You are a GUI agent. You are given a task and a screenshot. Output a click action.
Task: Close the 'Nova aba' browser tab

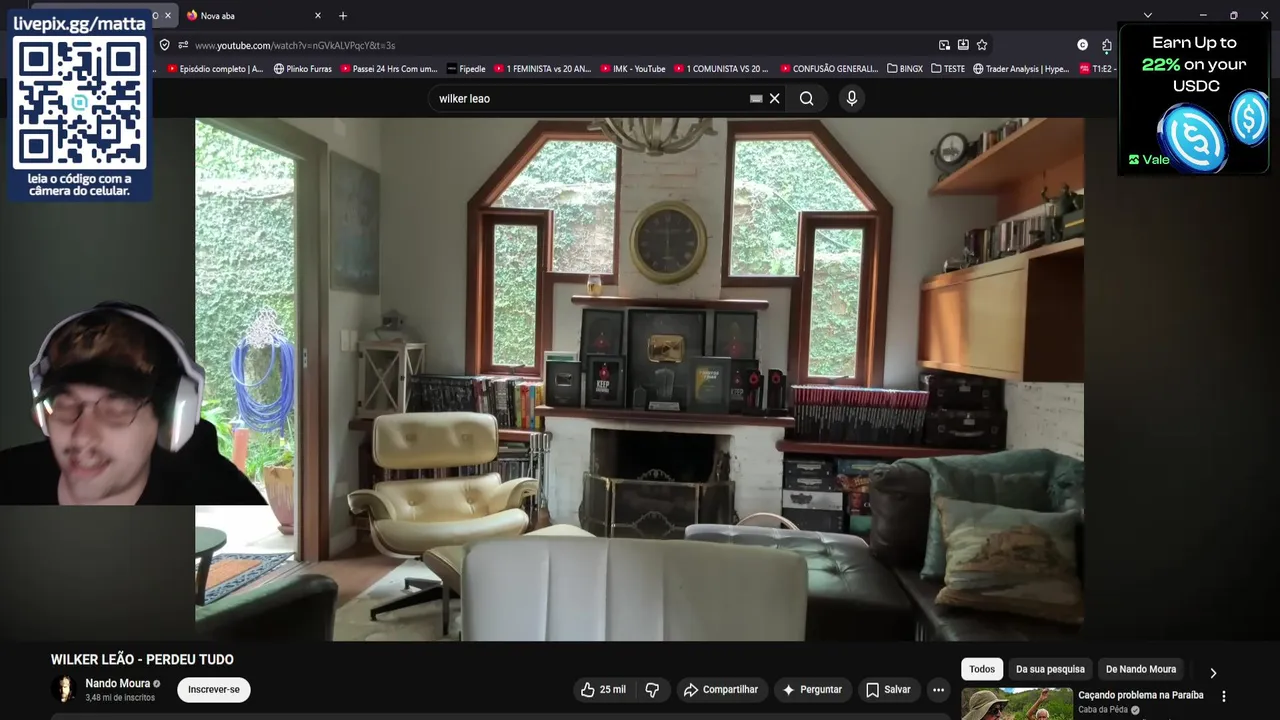(x=318, y=16)
